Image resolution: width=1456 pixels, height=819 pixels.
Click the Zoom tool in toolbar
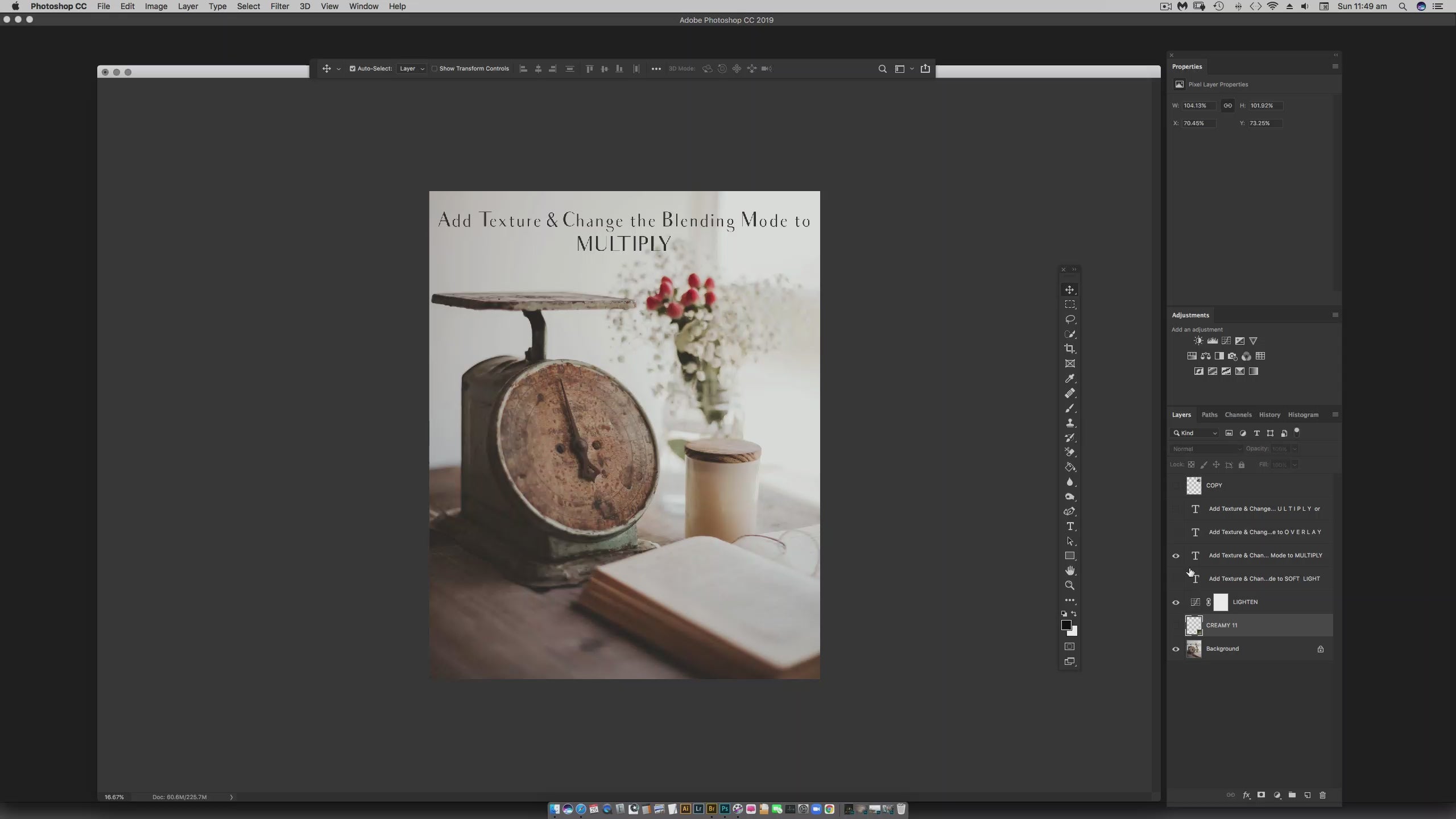[x=1070, y=585]
